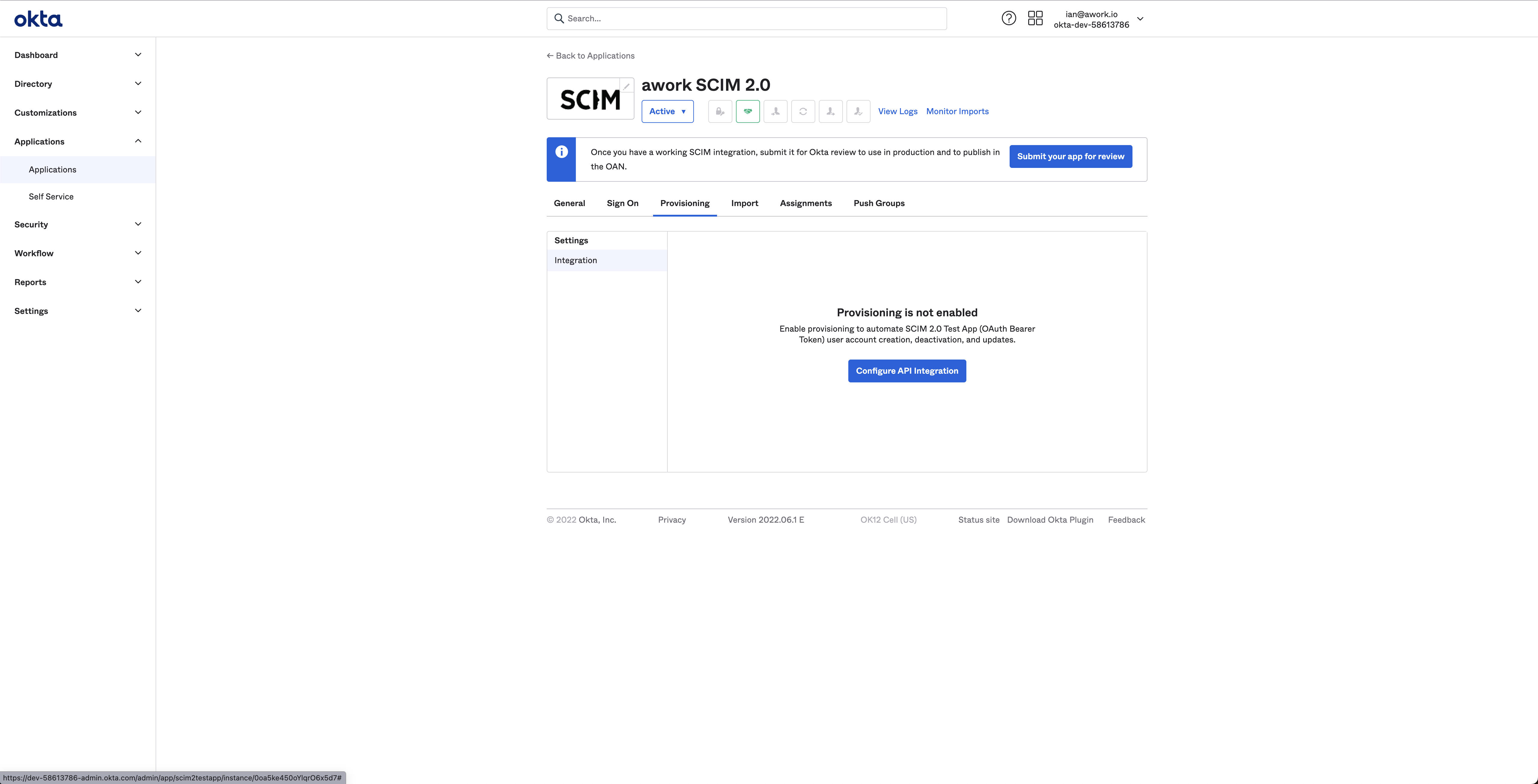Select the Provisioning tab
Image resolution: width=1538 pixels, height=784 pixels.
[685, 203]
